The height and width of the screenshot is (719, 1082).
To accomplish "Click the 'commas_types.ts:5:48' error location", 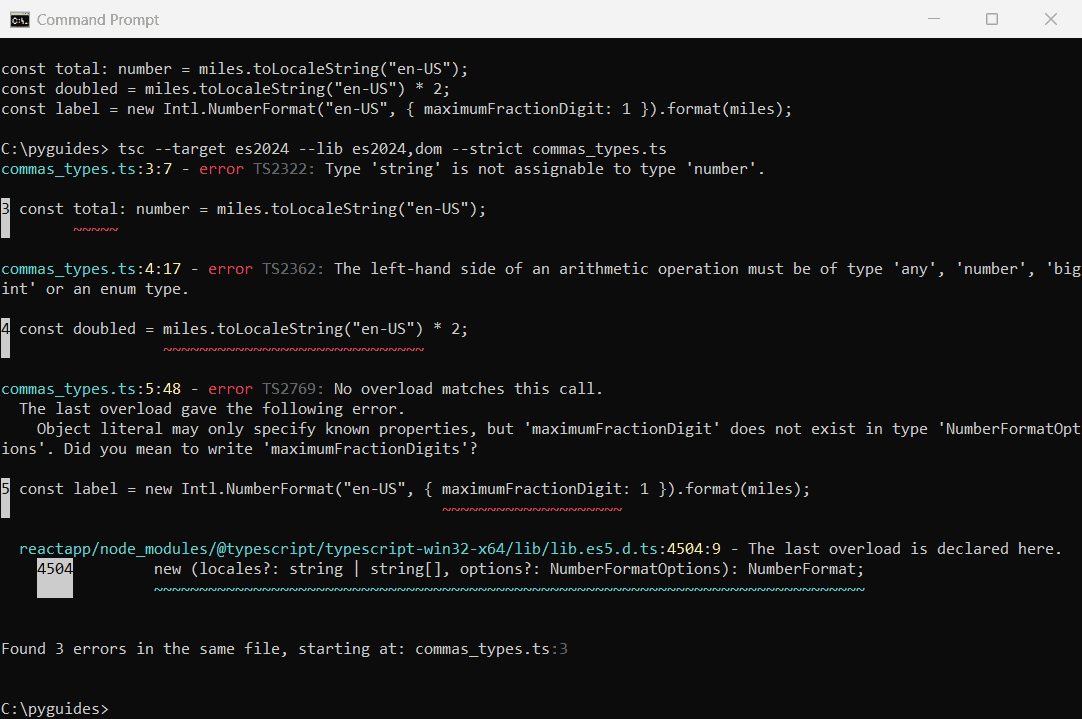I will pos(91,389).
